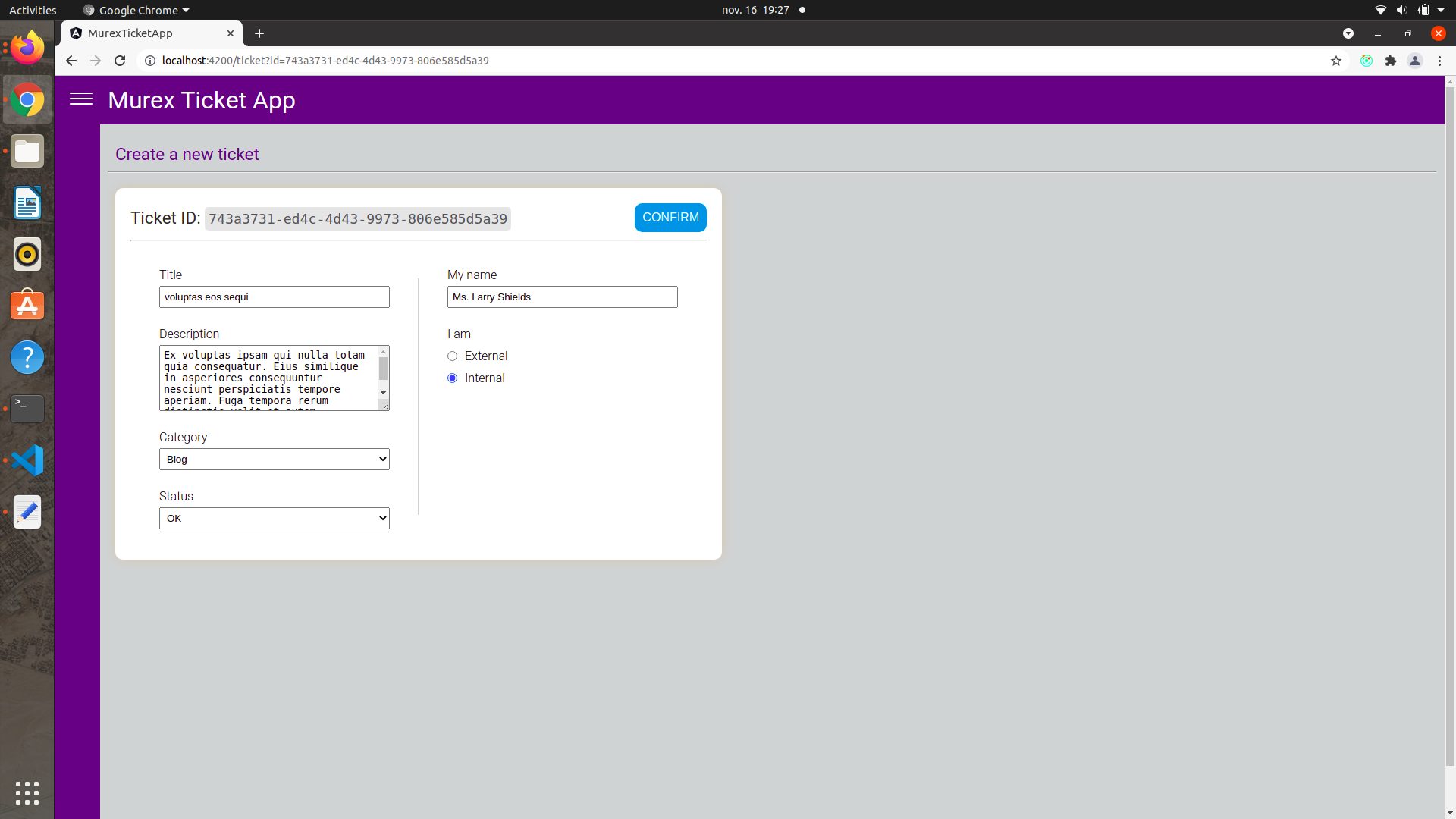Click the page info icon in address bar
The width and height of the screenshot is (1456, 819).
pos(149,61)
